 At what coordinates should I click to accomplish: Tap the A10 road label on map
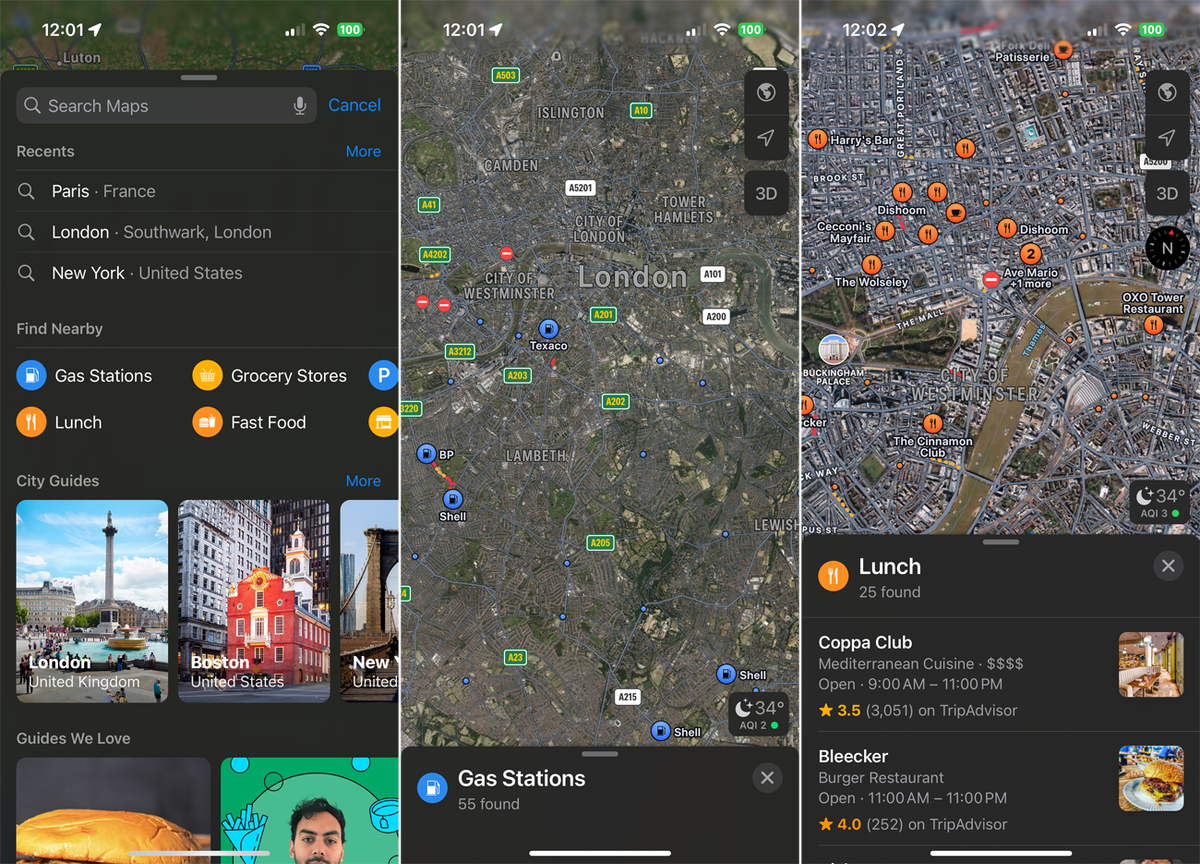pos(641,111)
